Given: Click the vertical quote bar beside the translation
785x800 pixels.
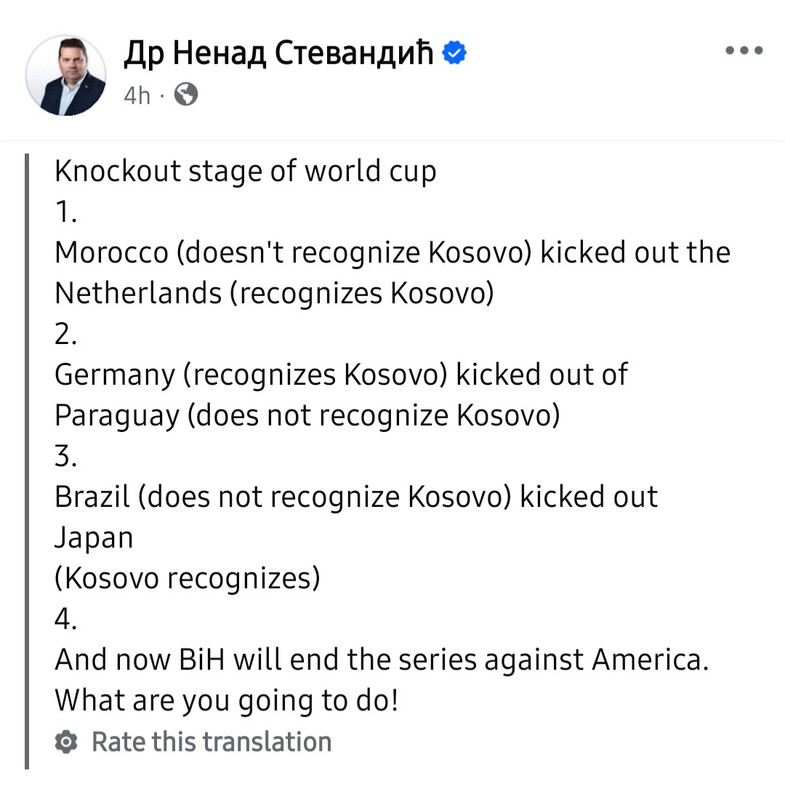Looking at the screenshot, I should pos(27,461).
